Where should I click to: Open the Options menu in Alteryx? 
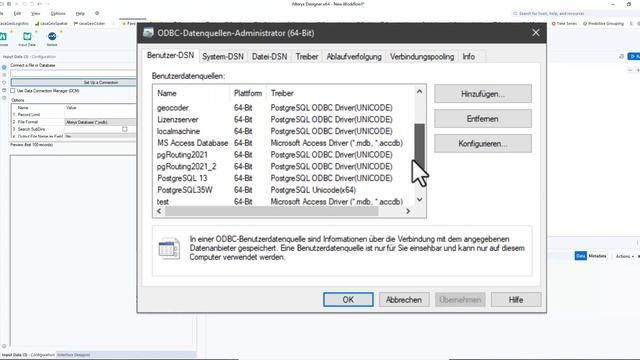(x=58, y=13)
